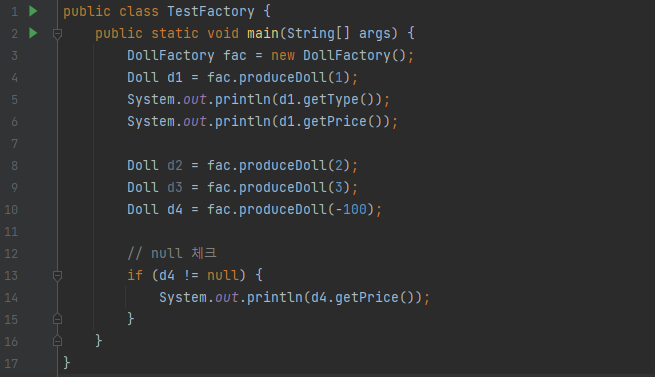Screen dimensions: 655x377
Task: Click variable d4 on line 10
Action: click(x=175, y=209)
